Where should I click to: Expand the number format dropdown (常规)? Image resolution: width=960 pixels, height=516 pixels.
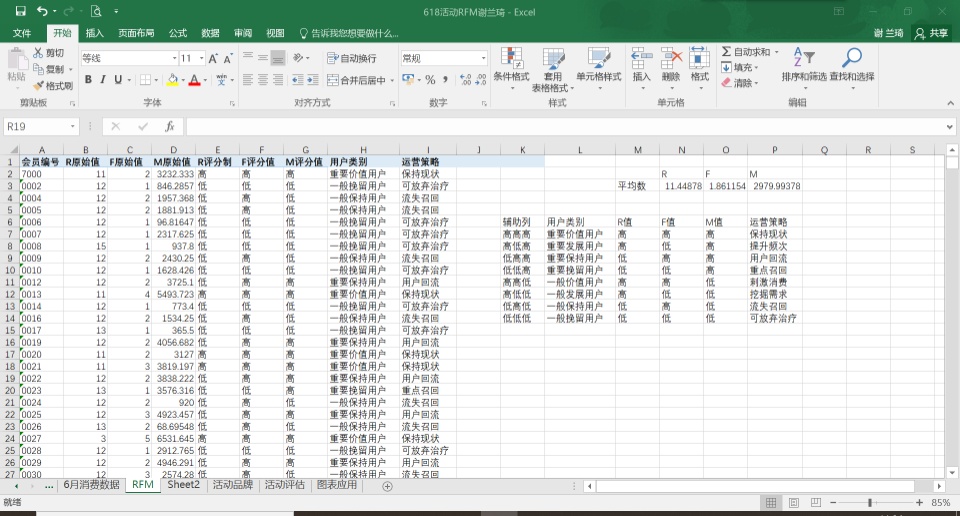point(484,58)
